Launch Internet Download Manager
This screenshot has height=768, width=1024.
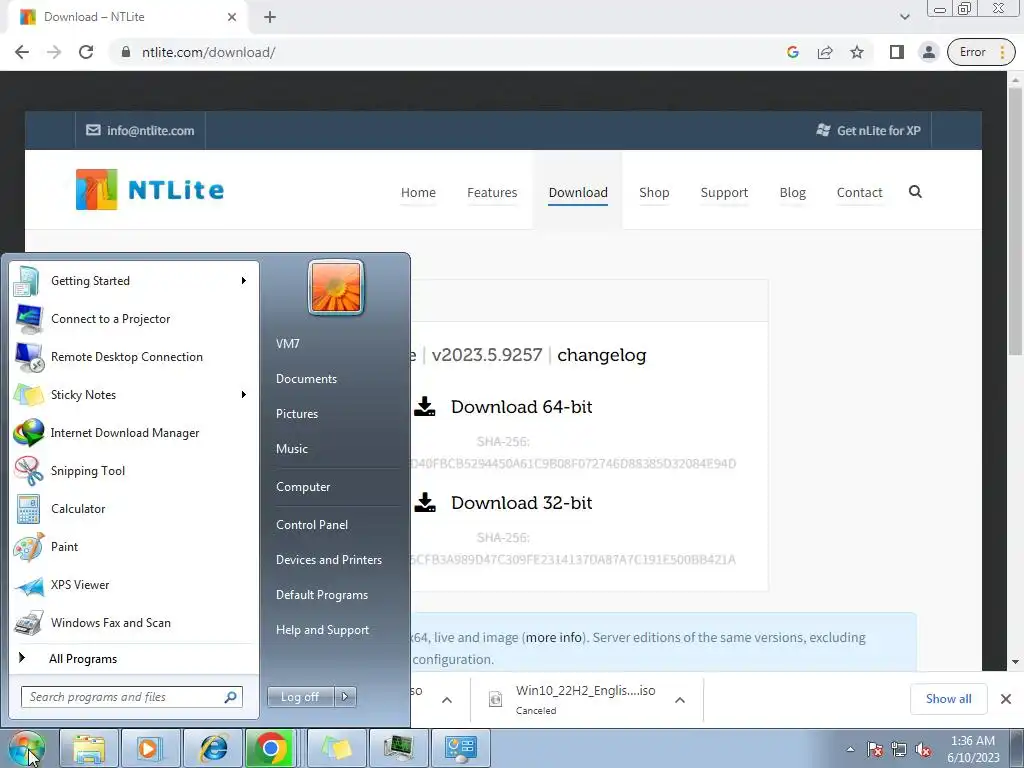click(x=134, y=432)
